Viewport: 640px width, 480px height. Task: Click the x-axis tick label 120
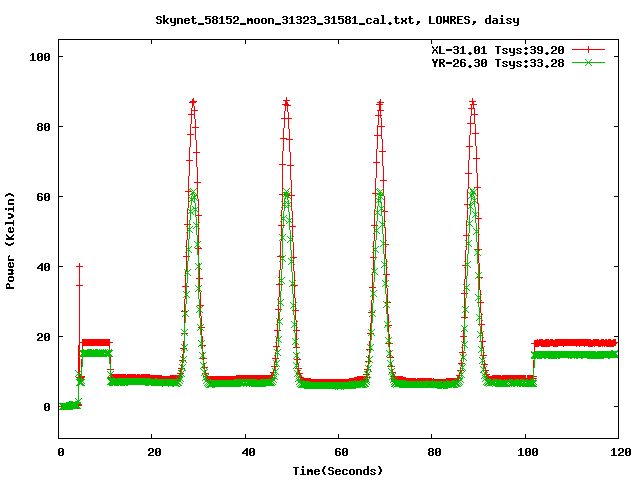(x=621, y=452)
